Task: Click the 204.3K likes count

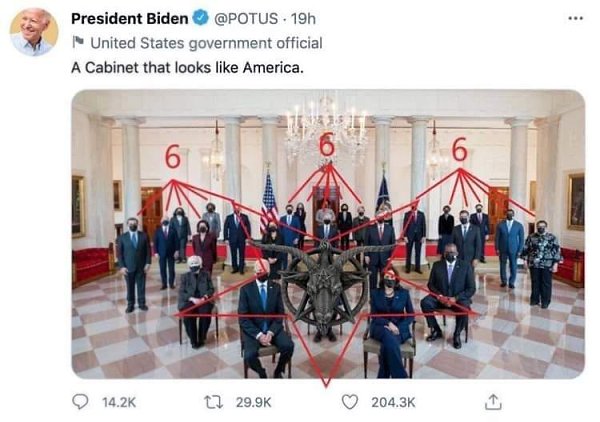Action: click(x=393, y=402)
